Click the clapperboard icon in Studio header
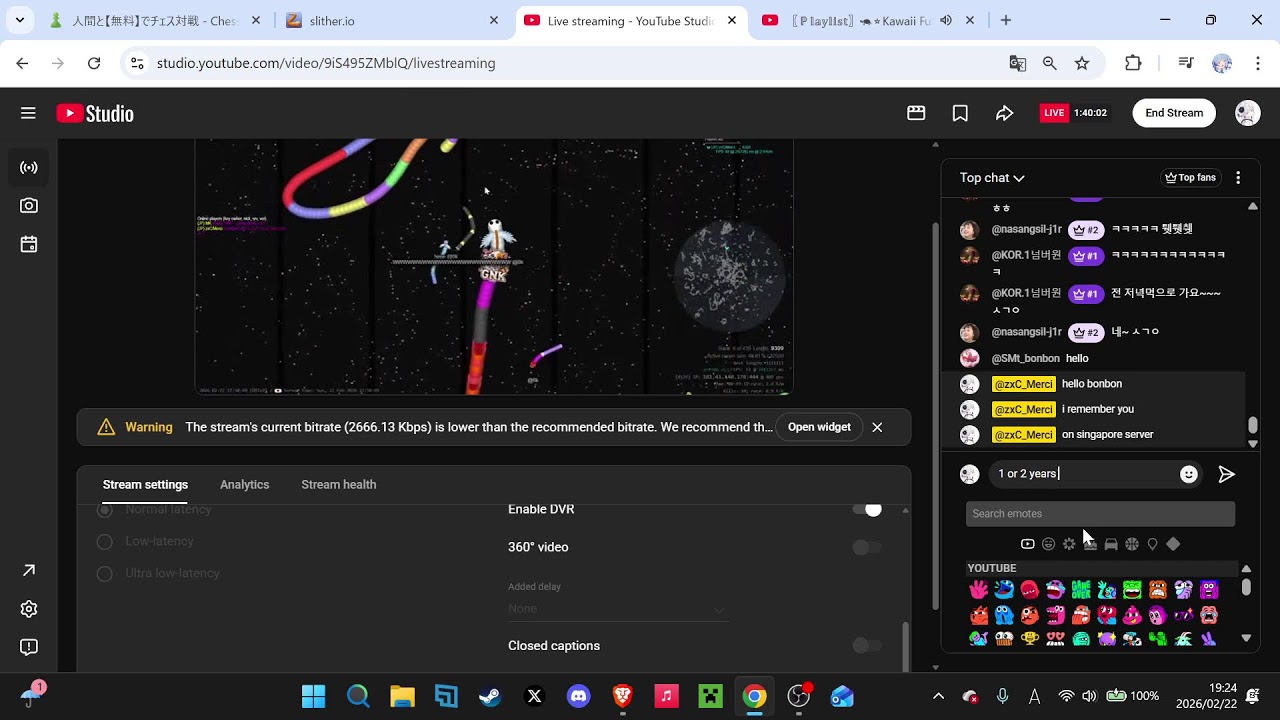The width and height of the screenshot is (1280, 720). click(916, 113)
